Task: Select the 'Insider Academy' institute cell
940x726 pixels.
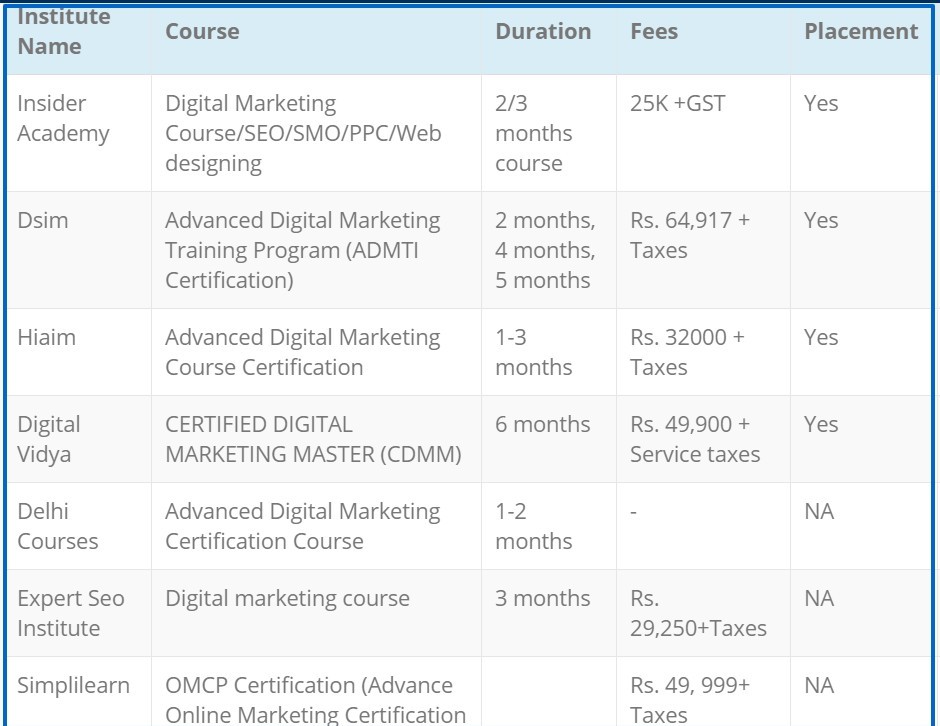Action: (x=79, y=133)
